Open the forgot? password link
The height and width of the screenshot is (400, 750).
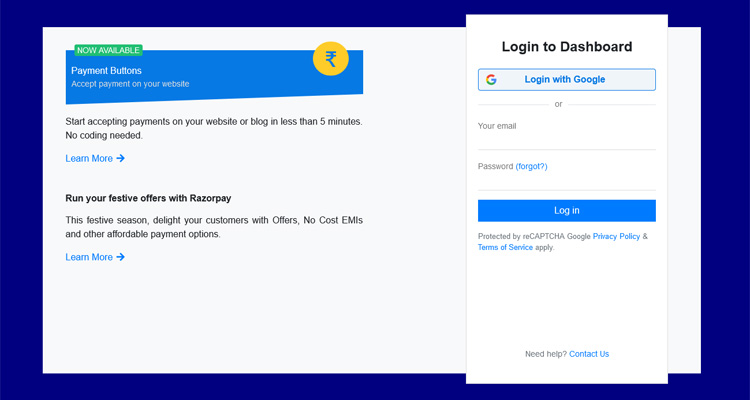coord(531,166)
